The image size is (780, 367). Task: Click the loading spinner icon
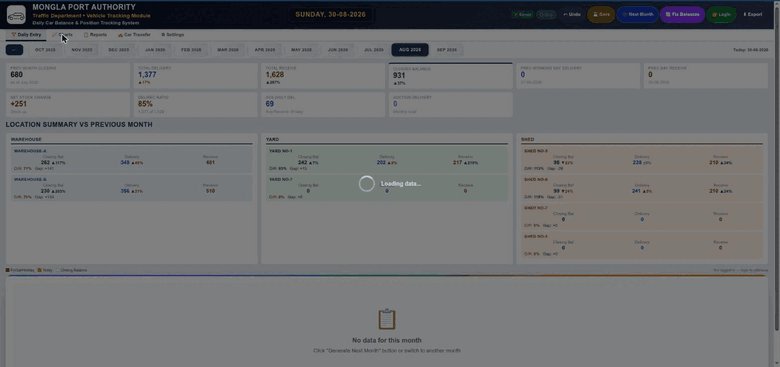pyautogui.click(x=367, y=184)
